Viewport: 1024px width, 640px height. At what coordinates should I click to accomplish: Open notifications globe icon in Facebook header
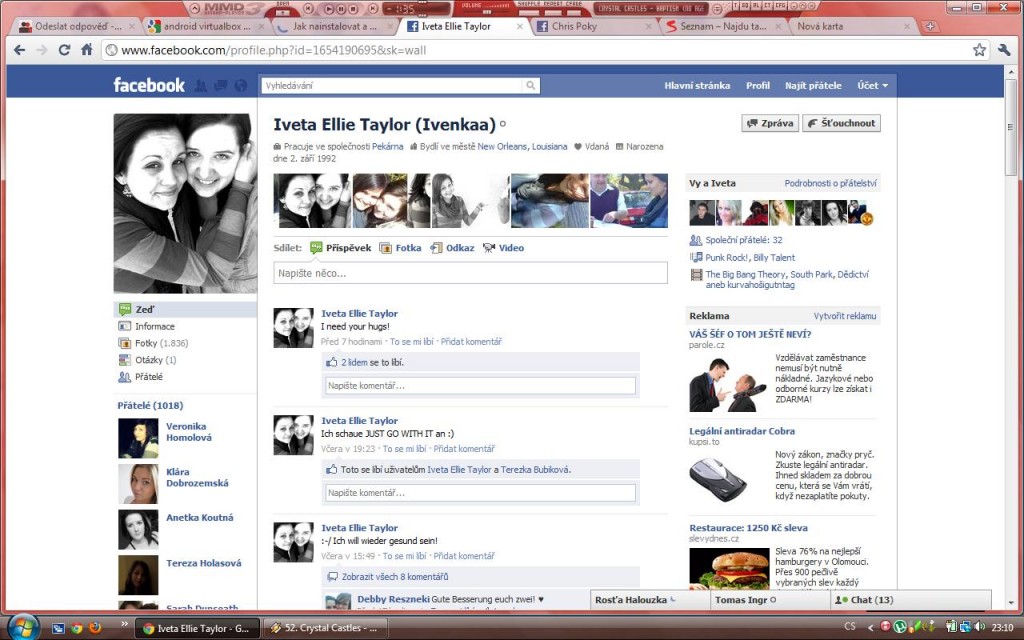pyautogui.click(x=241, y=86)
